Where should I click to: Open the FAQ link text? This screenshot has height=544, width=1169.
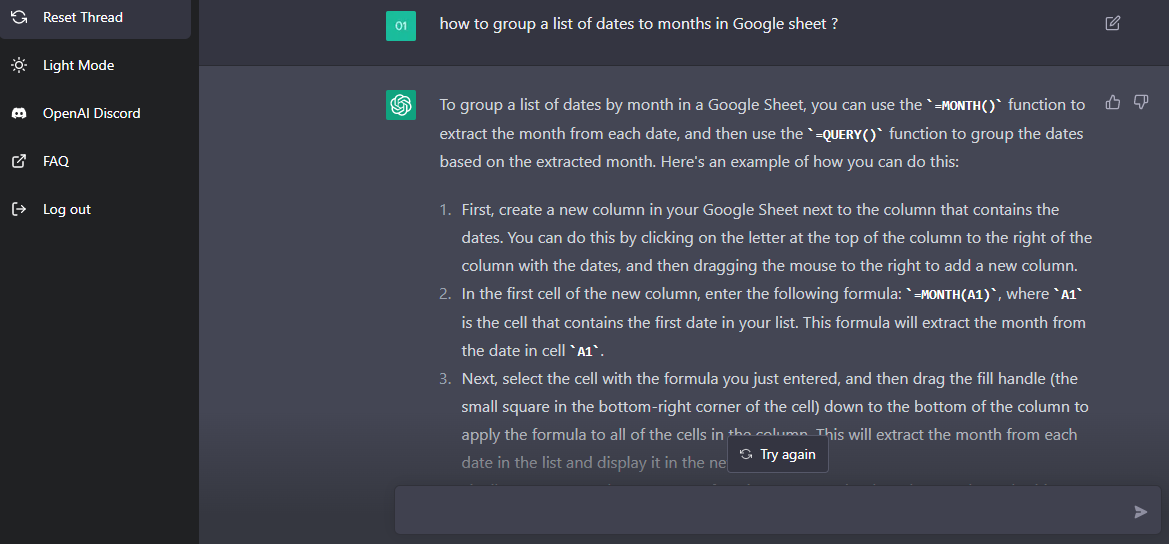(56, 161)
